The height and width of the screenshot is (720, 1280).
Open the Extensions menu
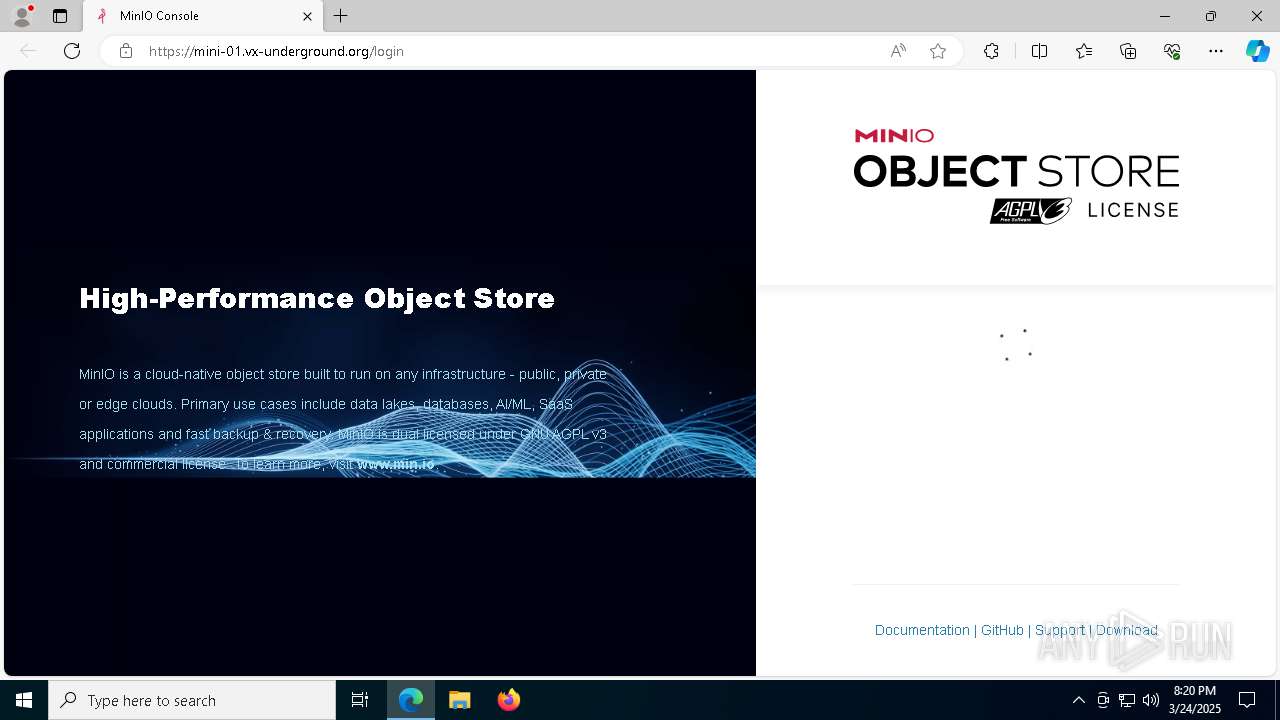[x=991, y=51]
